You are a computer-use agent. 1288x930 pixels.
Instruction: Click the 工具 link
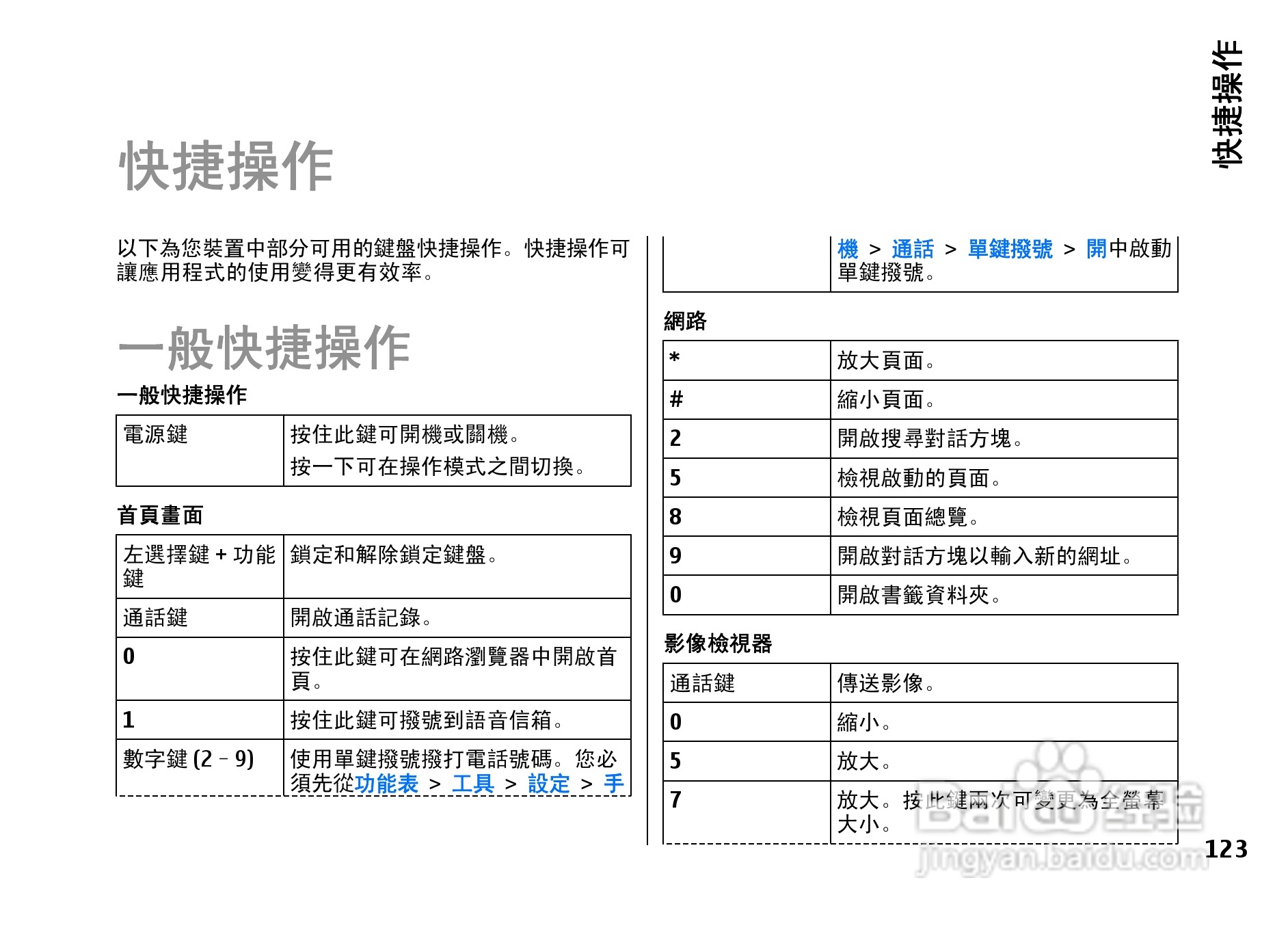tap(473, 784)
